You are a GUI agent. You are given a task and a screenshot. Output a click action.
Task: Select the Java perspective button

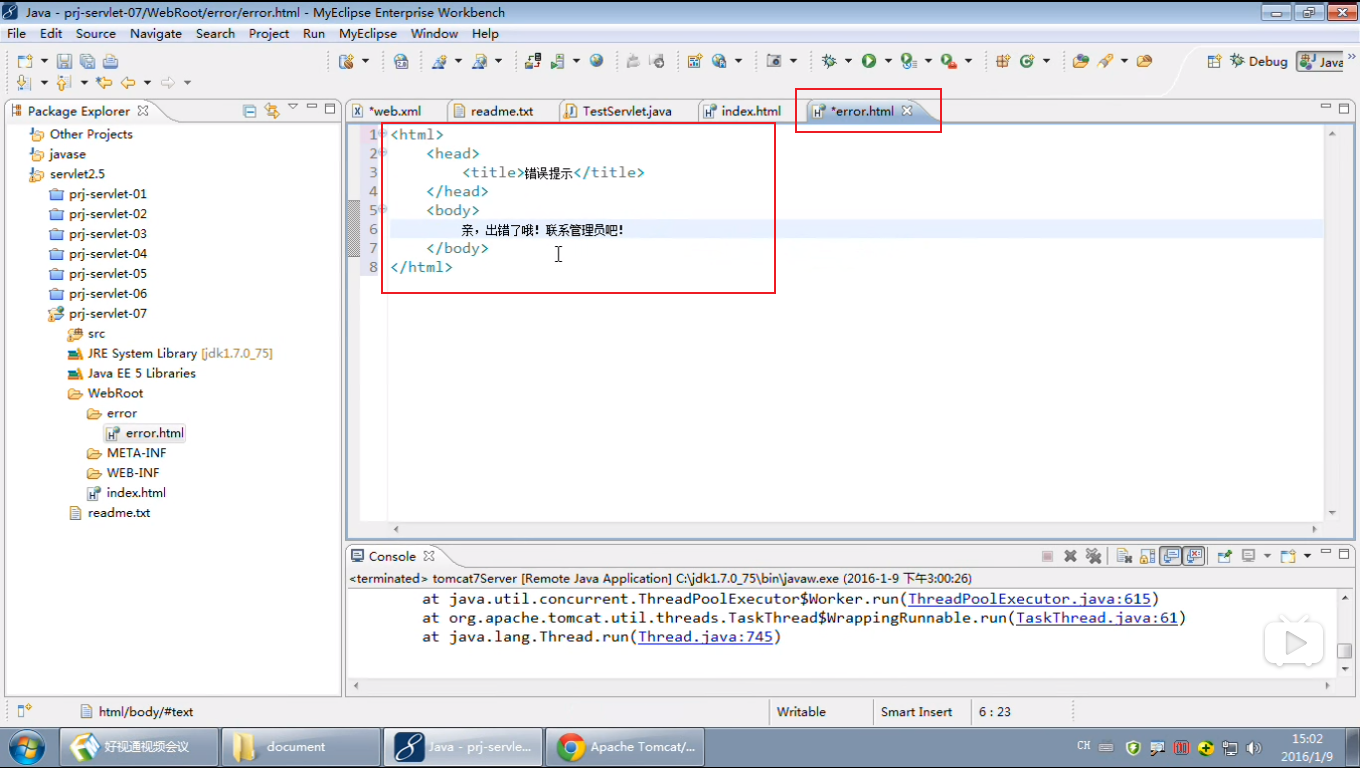[x=1321, y=61]
